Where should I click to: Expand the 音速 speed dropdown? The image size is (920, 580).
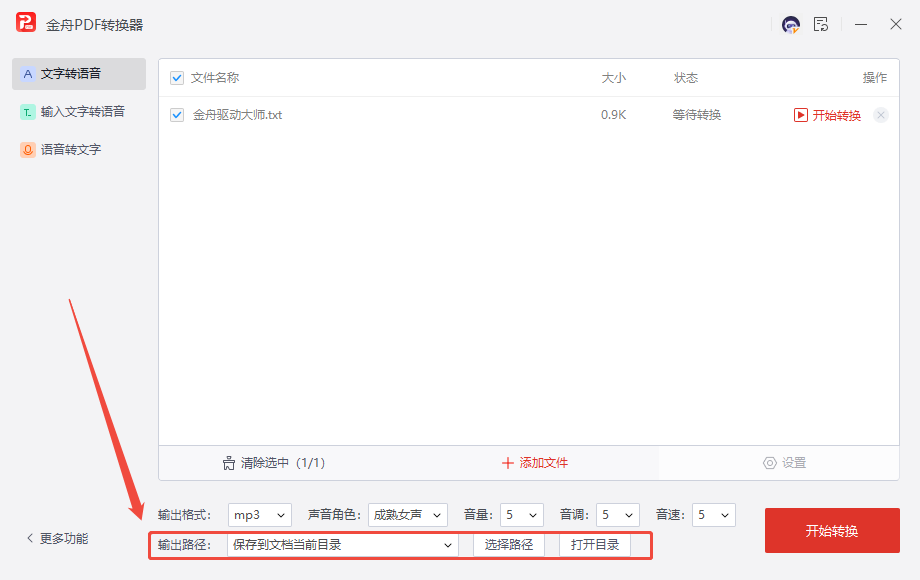click(x=713, y=515)
